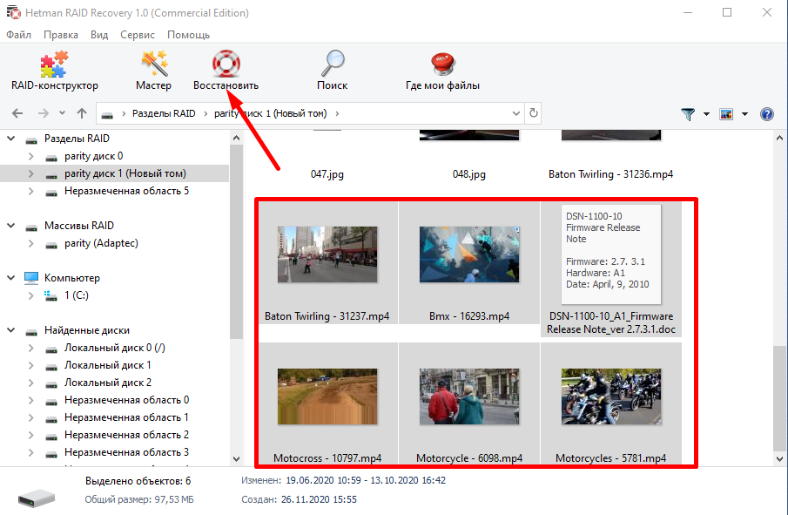788x515 pixels.
Task: Open the filter funnel icon
Action: click(688, 115)
